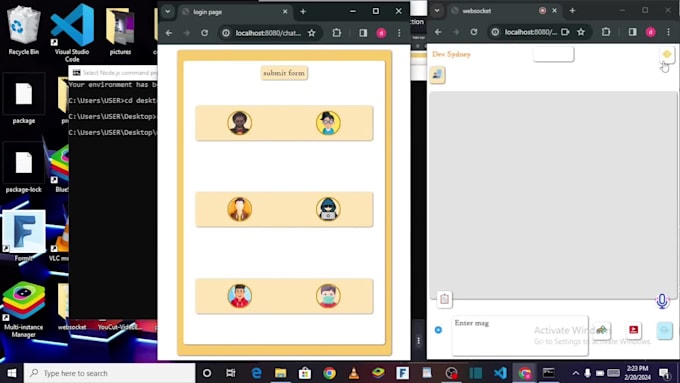Open tab search dropdown in login page window
The image size is (680, 383).
point(167,12)
